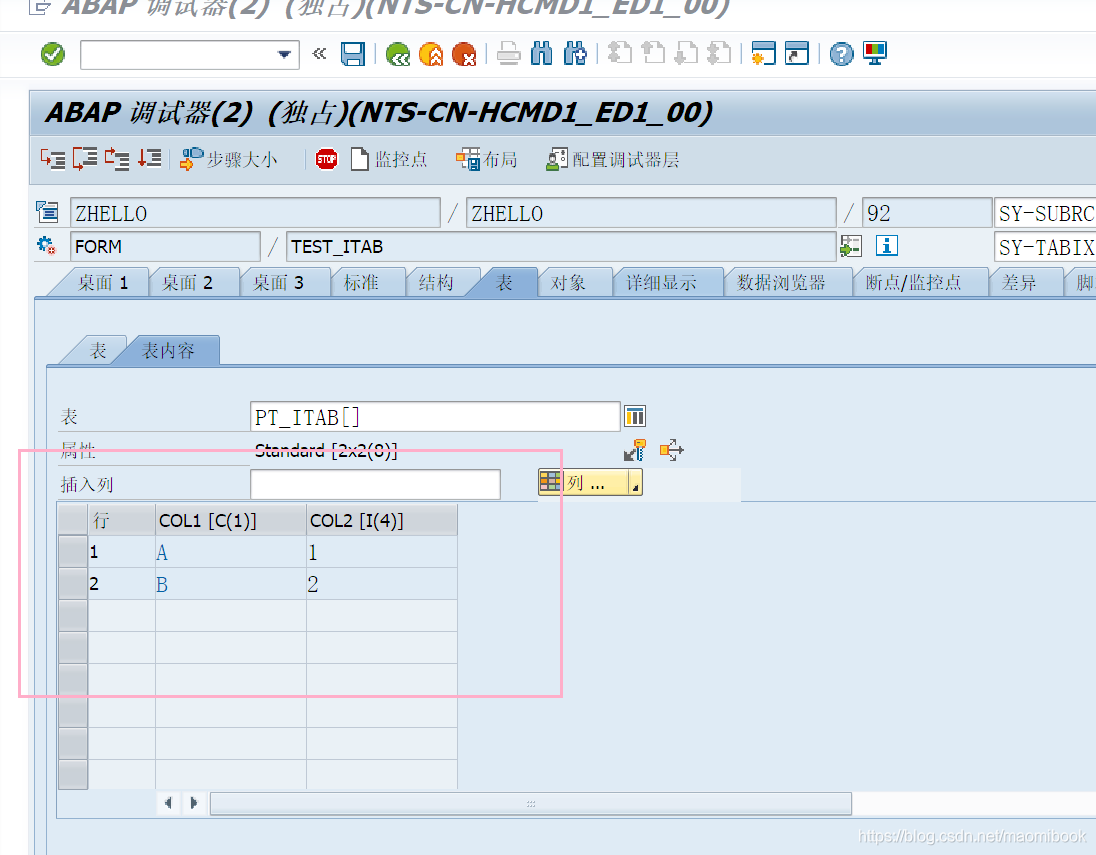1096x855 pixels.
Task: Click the green Enter checkmark icon
Action: (x=52, y=54)
